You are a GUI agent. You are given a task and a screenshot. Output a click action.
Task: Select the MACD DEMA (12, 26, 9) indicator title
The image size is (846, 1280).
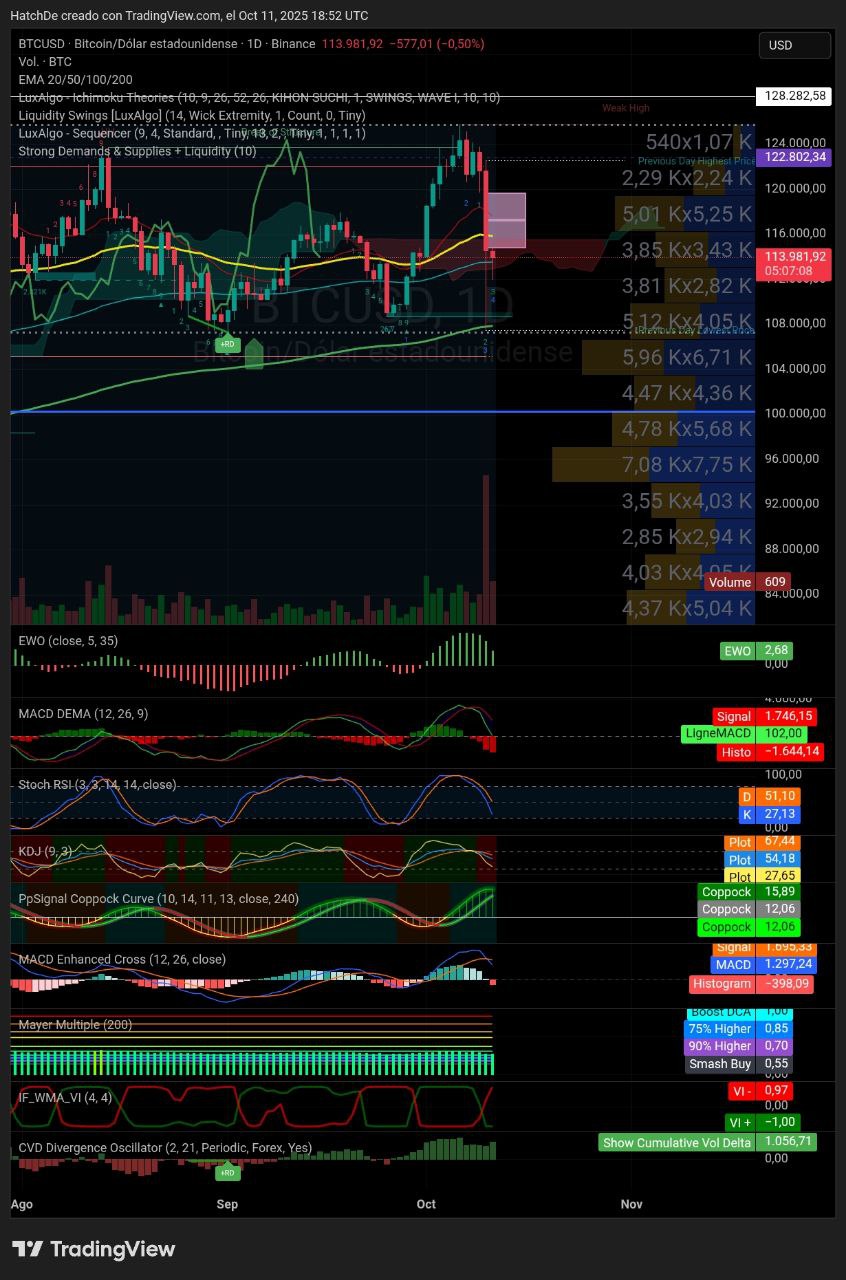point(84,714)
